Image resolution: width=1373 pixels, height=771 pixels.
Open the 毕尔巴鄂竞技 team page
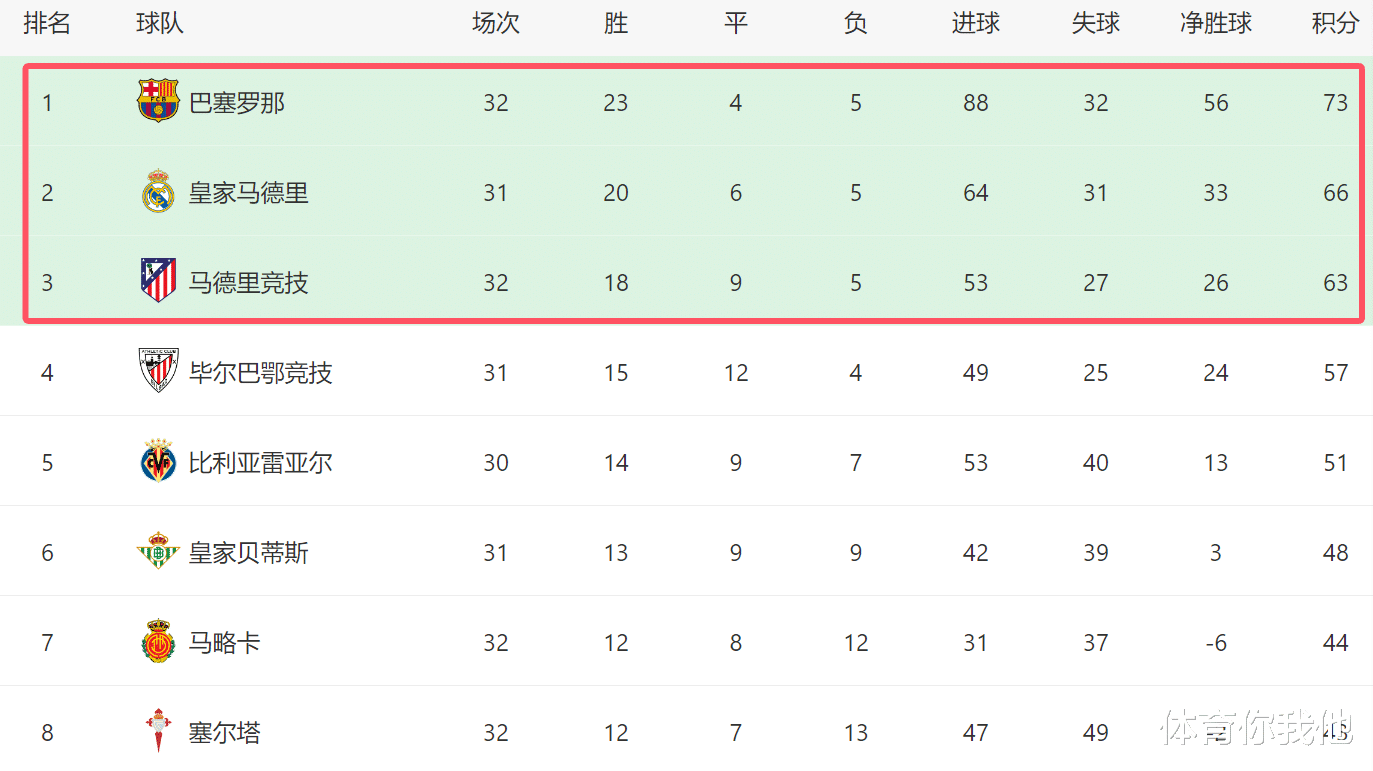pyautogui.click(x=261, y=373)
